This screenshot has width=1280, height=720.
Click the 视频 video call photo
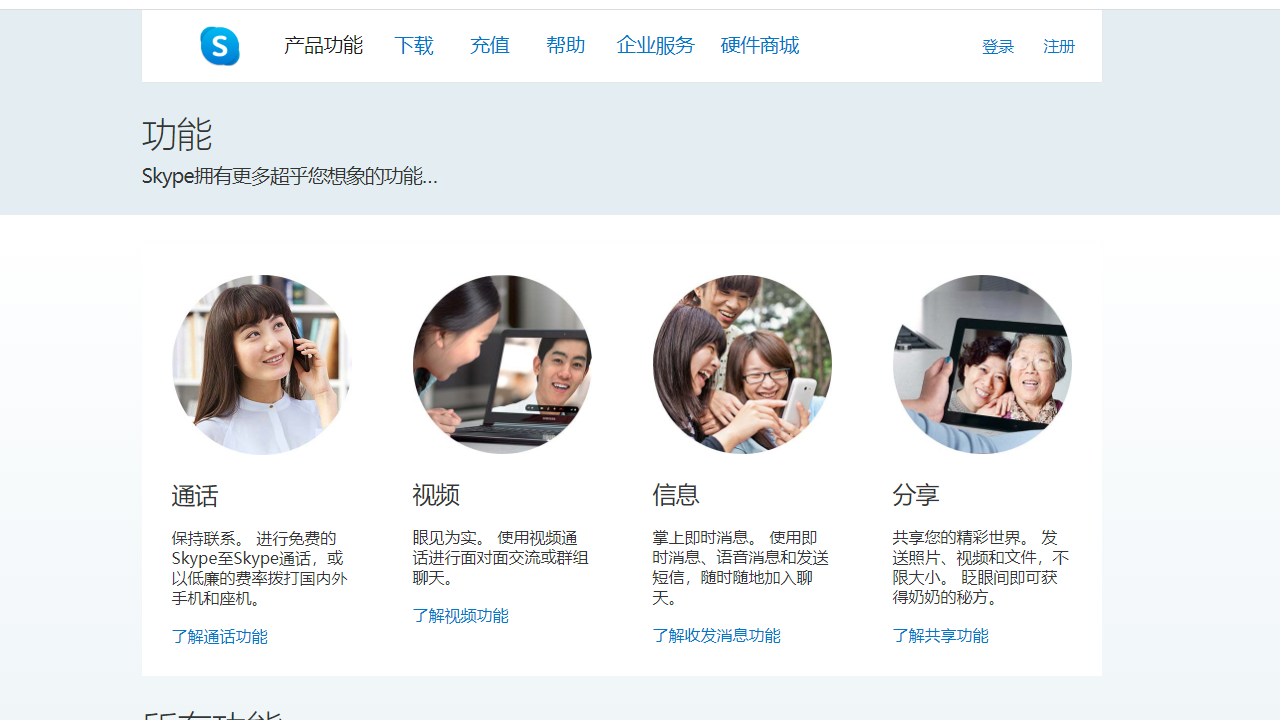(501, 364)
